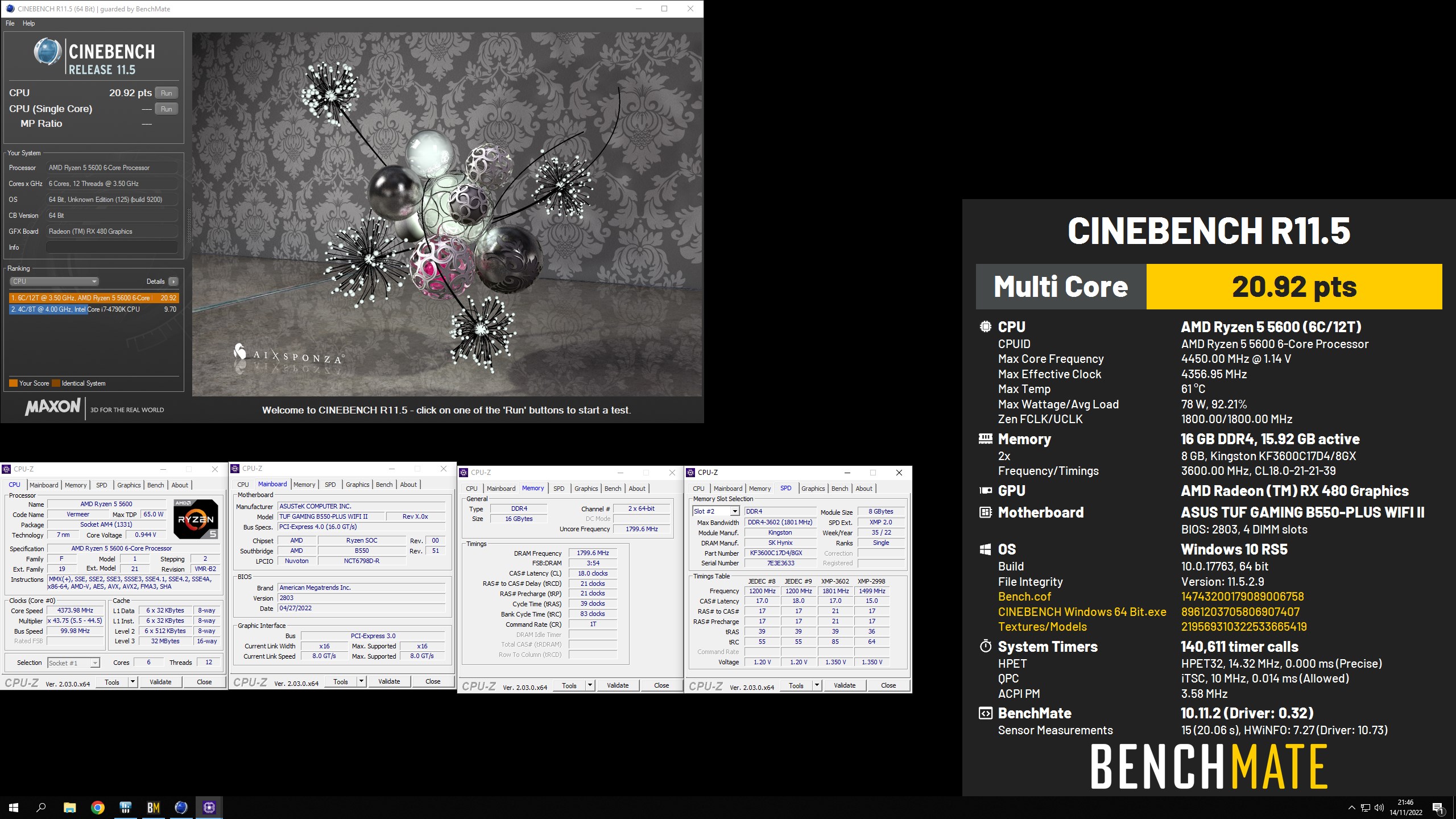Click the MAXON logo at bottom
Viewport: 1456px width, 819px height.
pos(53,407)
